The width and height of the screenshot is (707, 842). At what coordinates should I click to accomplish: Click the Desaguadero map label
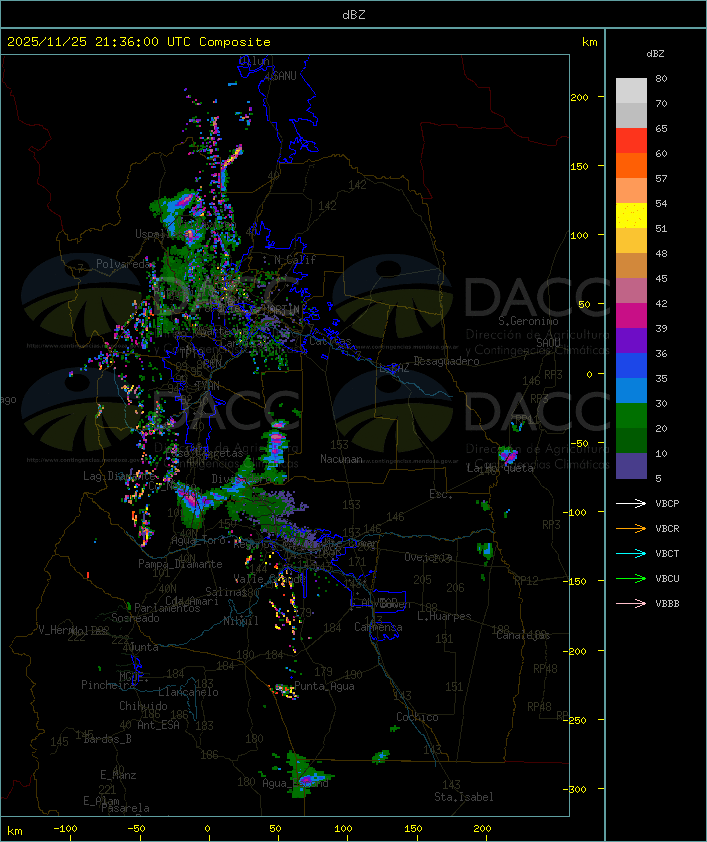446,361
